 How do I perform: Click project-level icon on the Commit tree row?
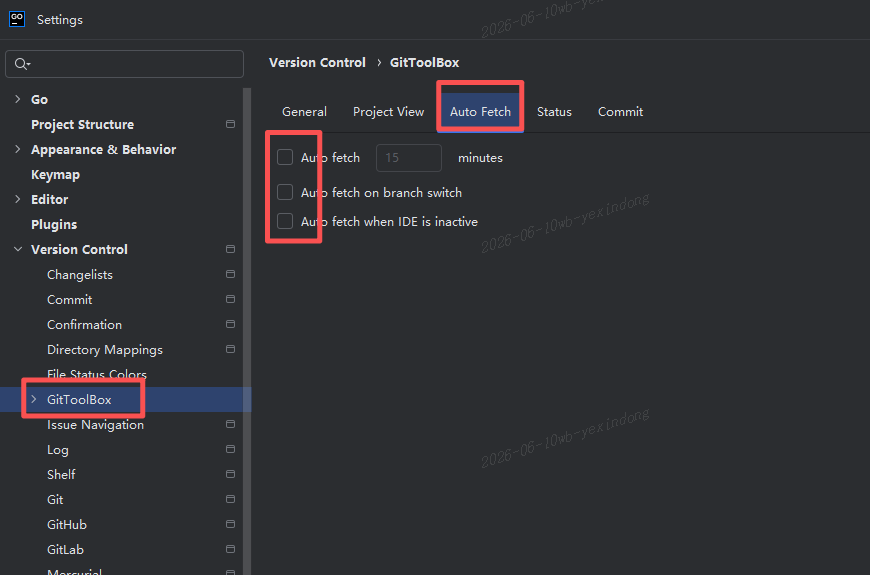pyautogui.click(x=230, y=299)
